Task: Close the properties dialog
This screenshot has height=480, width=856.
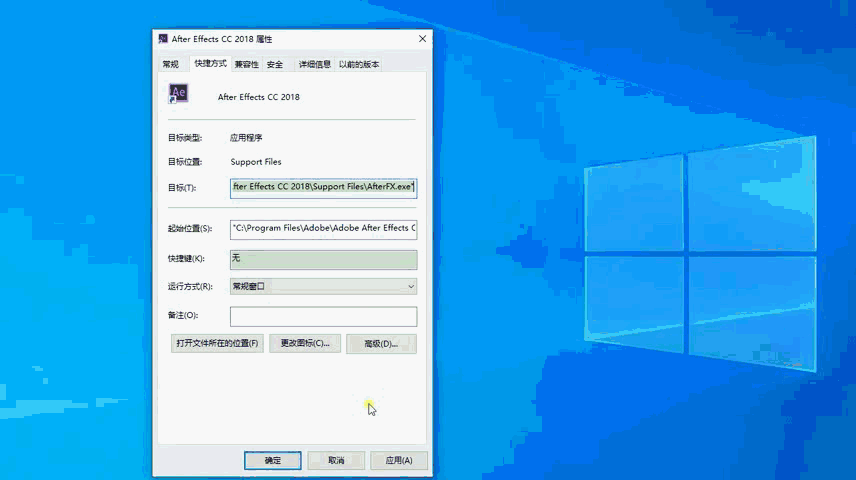Action: (423, 39)
